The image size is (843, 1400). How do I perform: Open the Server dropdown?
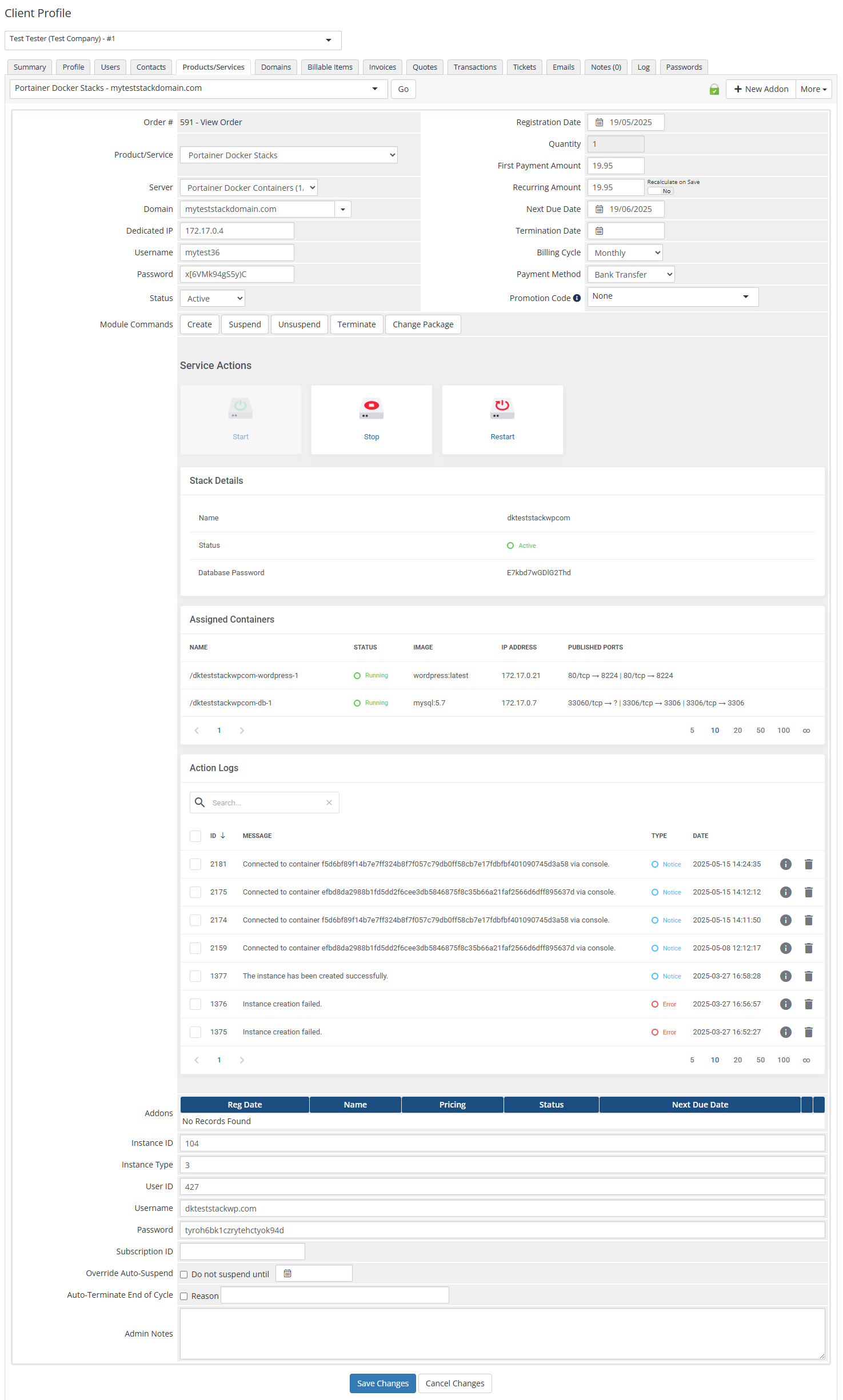pyautogui.click(x=249, y=187)
